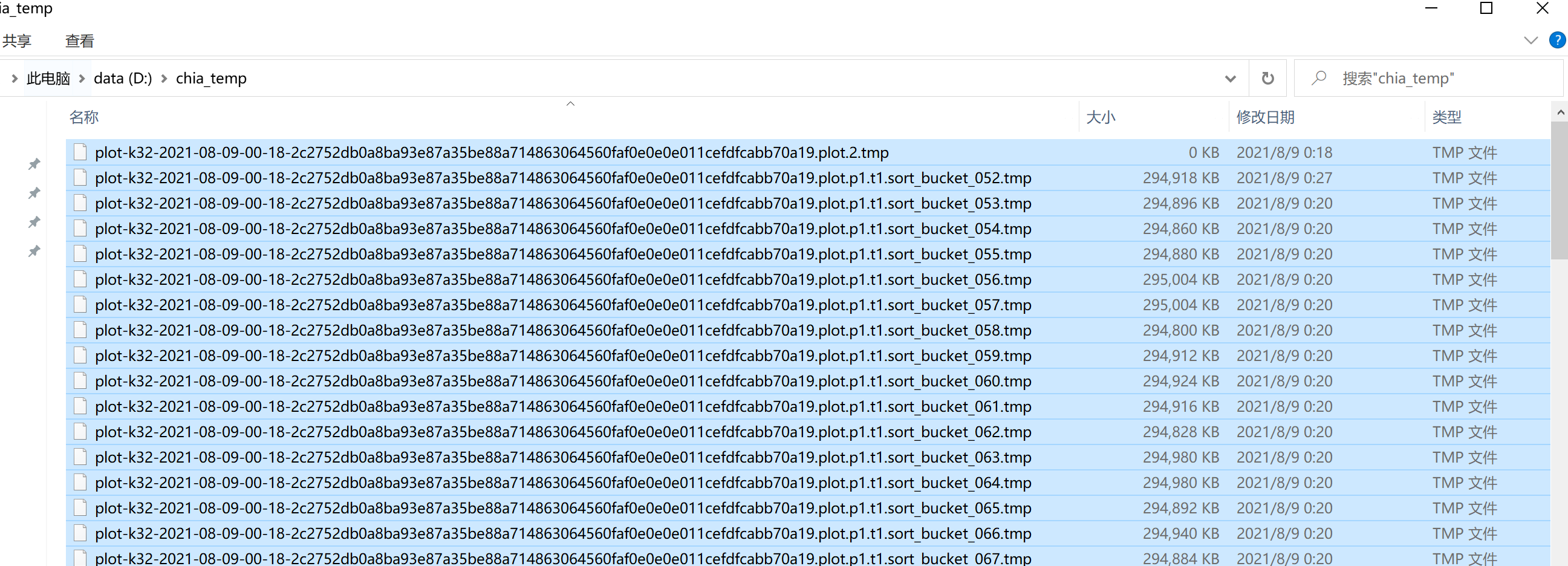This screenshot has width=1568, height=566.
Task: Switch to the 查看 ribbon tab
Action: [x=79, y=40]
